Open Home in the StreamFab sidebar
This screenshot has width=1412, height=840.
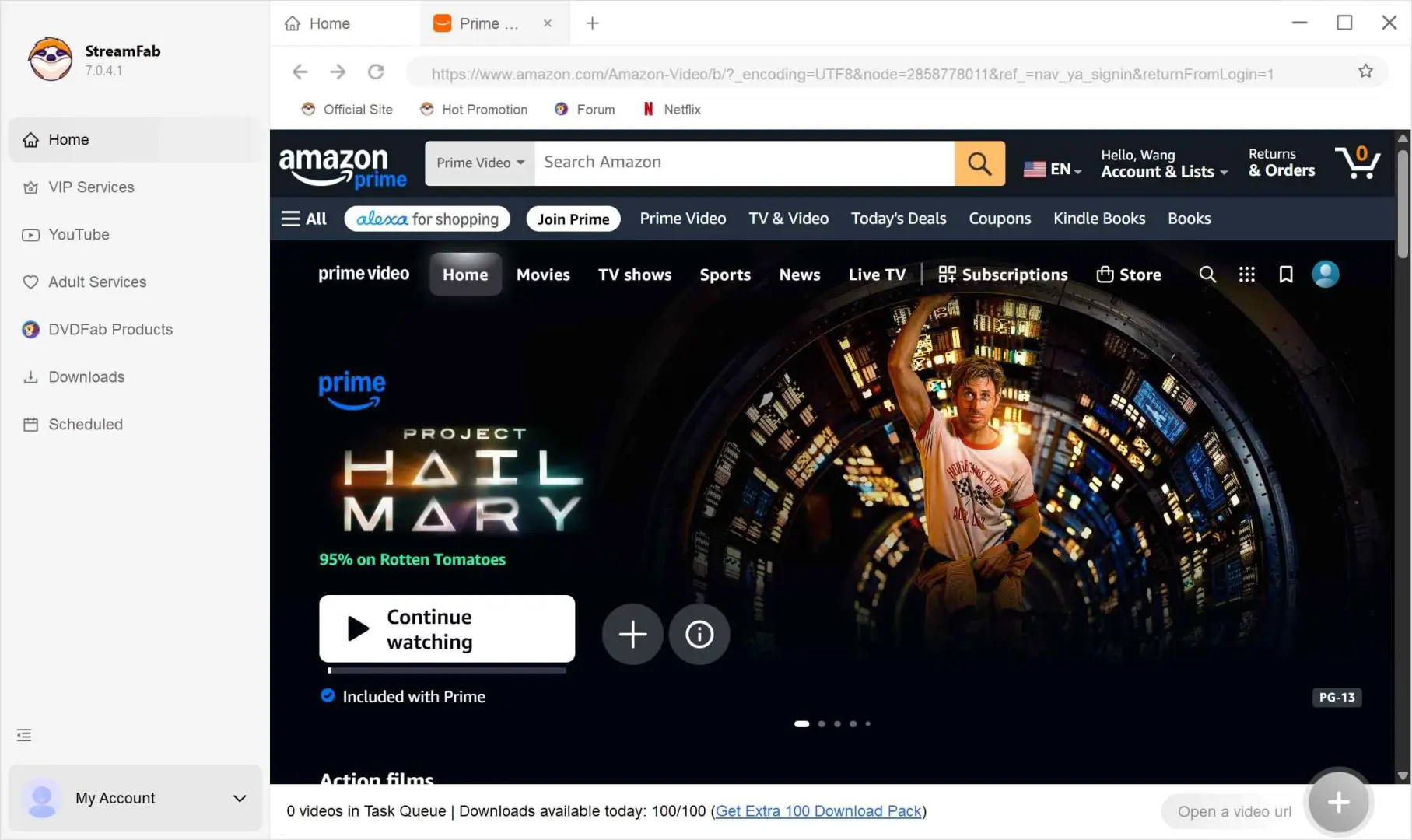pyautogui.click(x=135, y=140)
